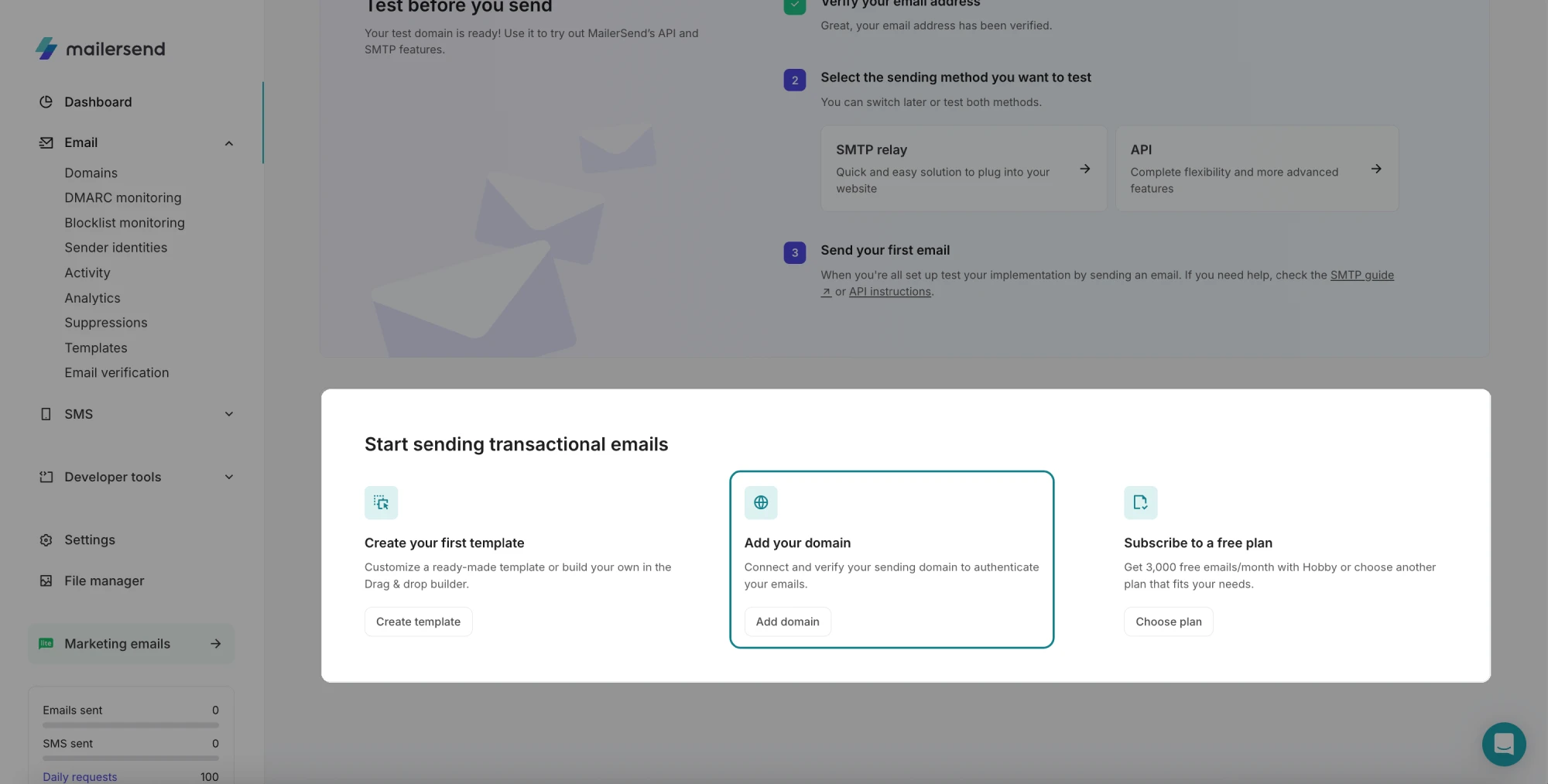
Task: Open Templates in sidebar
Action: (x=95, y=347)
